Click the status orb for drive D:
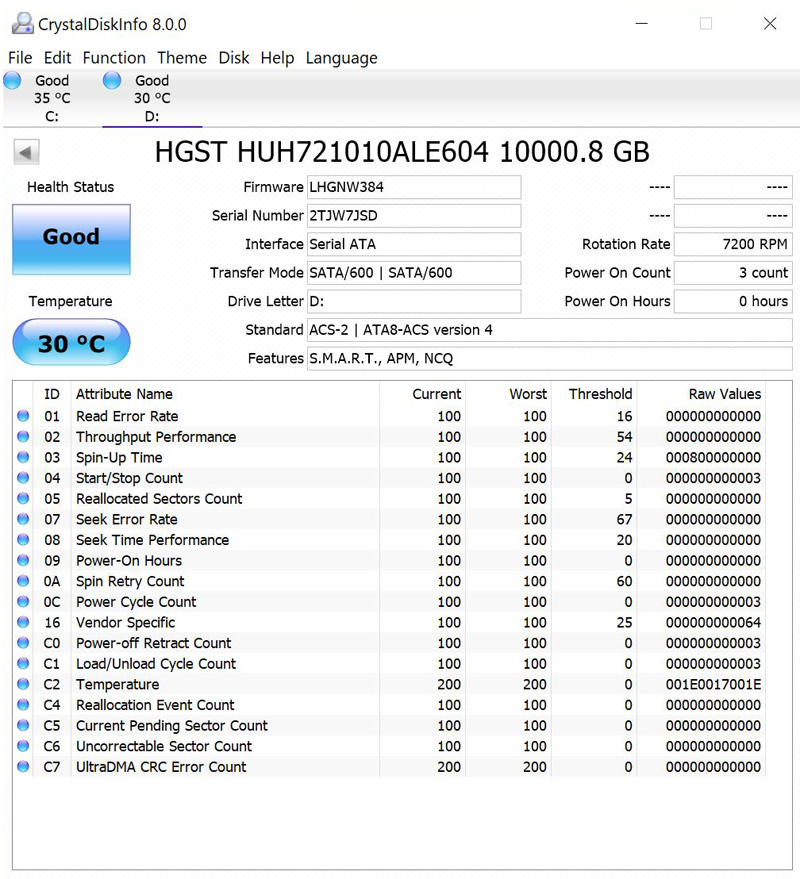The height and width of the screenshot is (879, 800). tap(112, 81)
